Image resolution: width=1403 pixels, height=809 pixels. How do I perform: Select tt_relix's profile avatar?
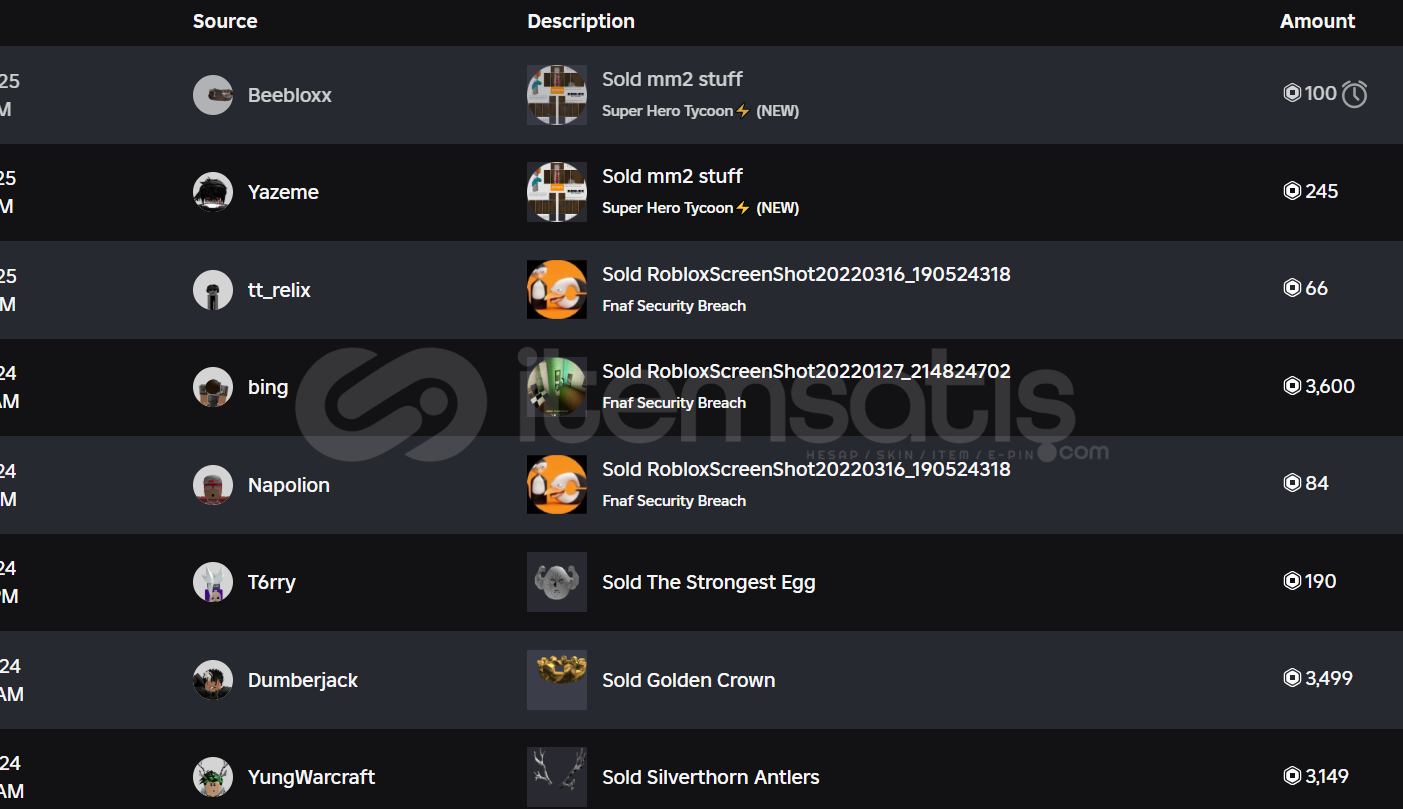coord(213,290)
